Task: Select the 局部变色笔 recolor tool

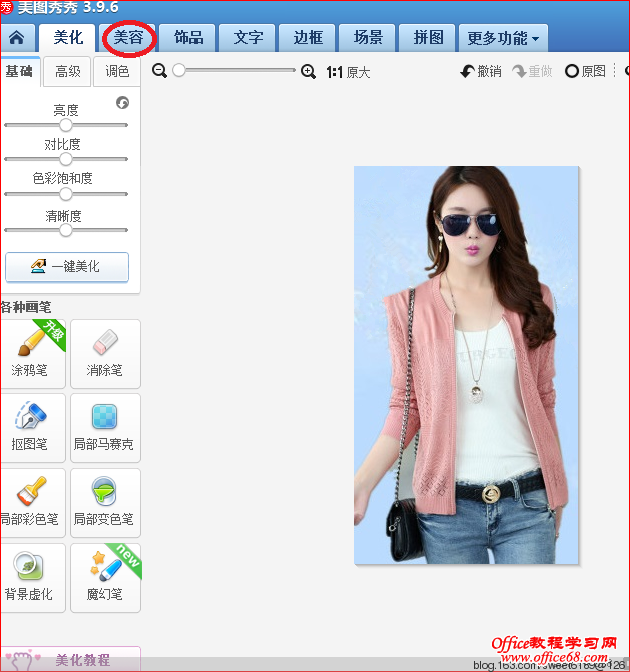Action: tap(105, 503)
